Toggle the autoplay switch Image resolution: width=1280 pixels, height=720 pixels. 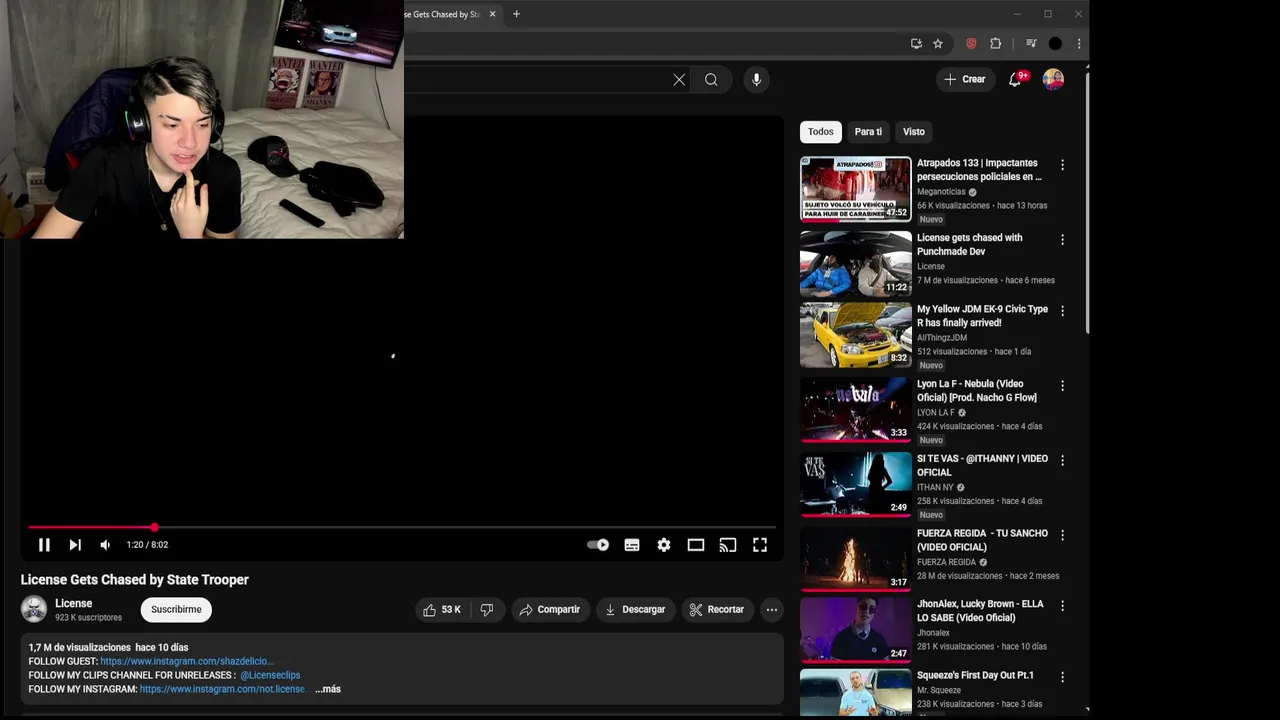[598, 545]
